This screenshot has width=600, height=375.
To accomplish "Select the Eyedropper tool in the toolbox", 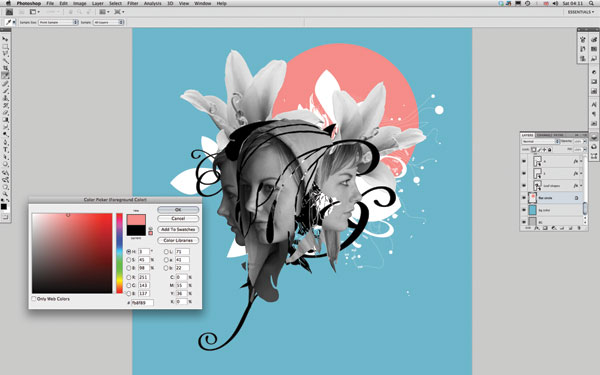I will (x=5, y=75).
